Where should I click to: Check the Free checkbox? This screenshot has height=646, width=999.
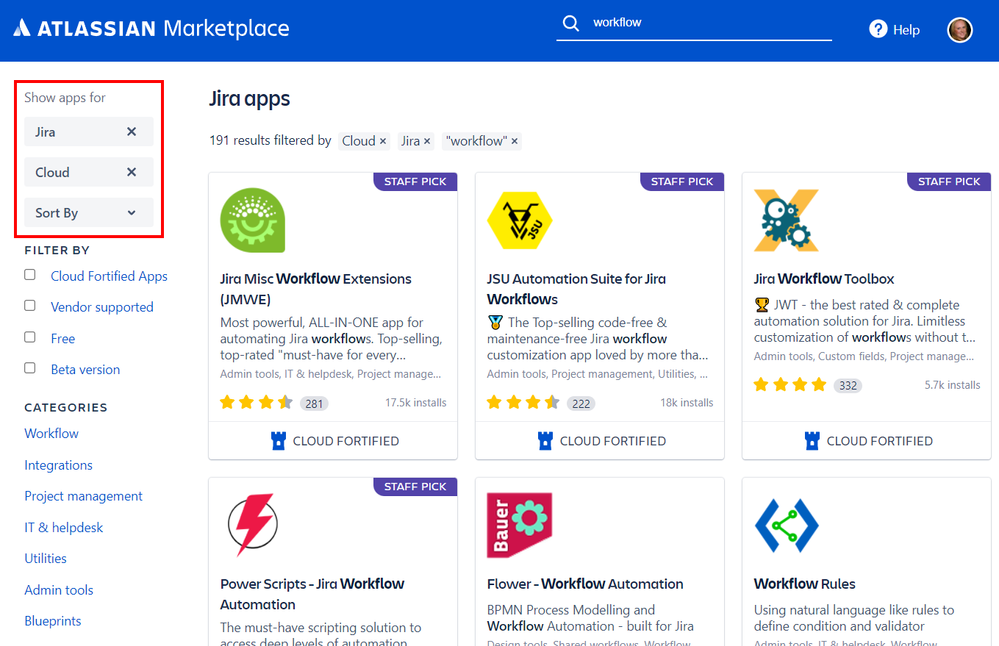(x=30, y=337)
